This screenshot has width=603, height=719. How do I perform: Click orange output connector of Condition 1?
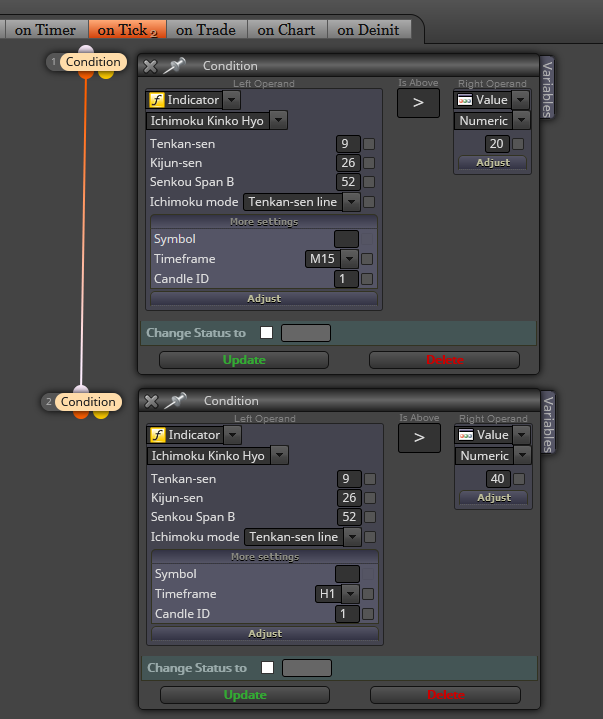[x=85, y=74]
